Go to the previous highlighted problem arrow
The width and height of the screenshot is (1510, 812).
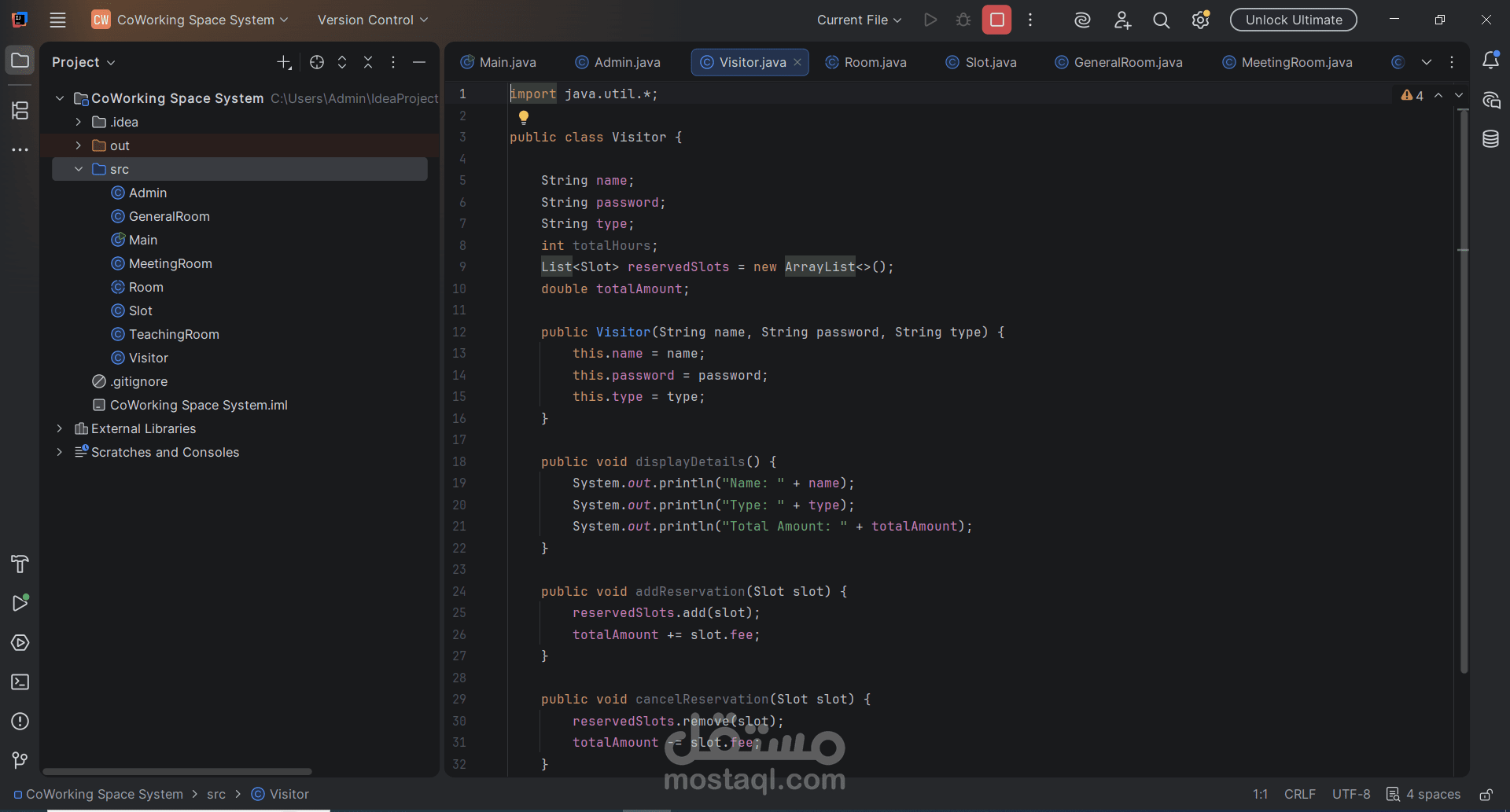pos(1438,95)
